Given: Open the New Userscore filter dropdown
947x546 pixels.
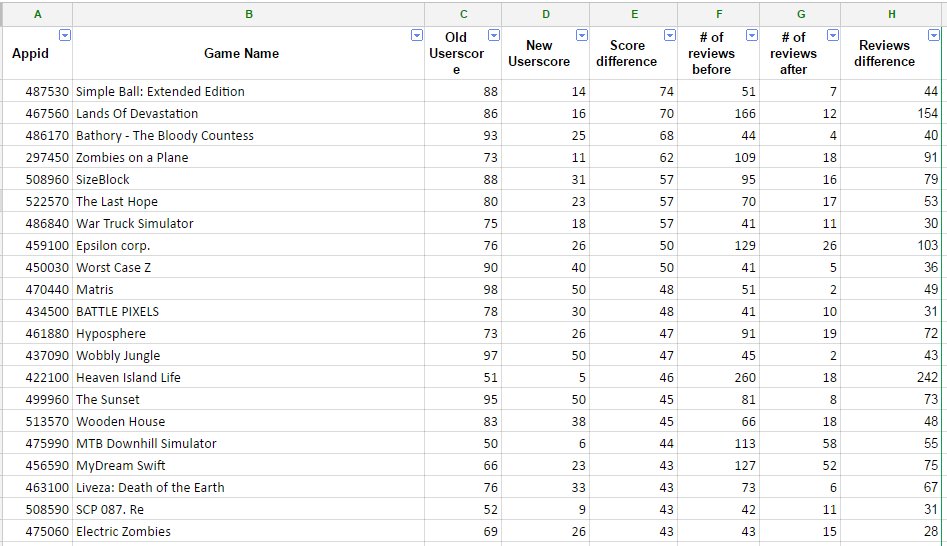Looking at the screenshot, I should [x=582, y=36].
